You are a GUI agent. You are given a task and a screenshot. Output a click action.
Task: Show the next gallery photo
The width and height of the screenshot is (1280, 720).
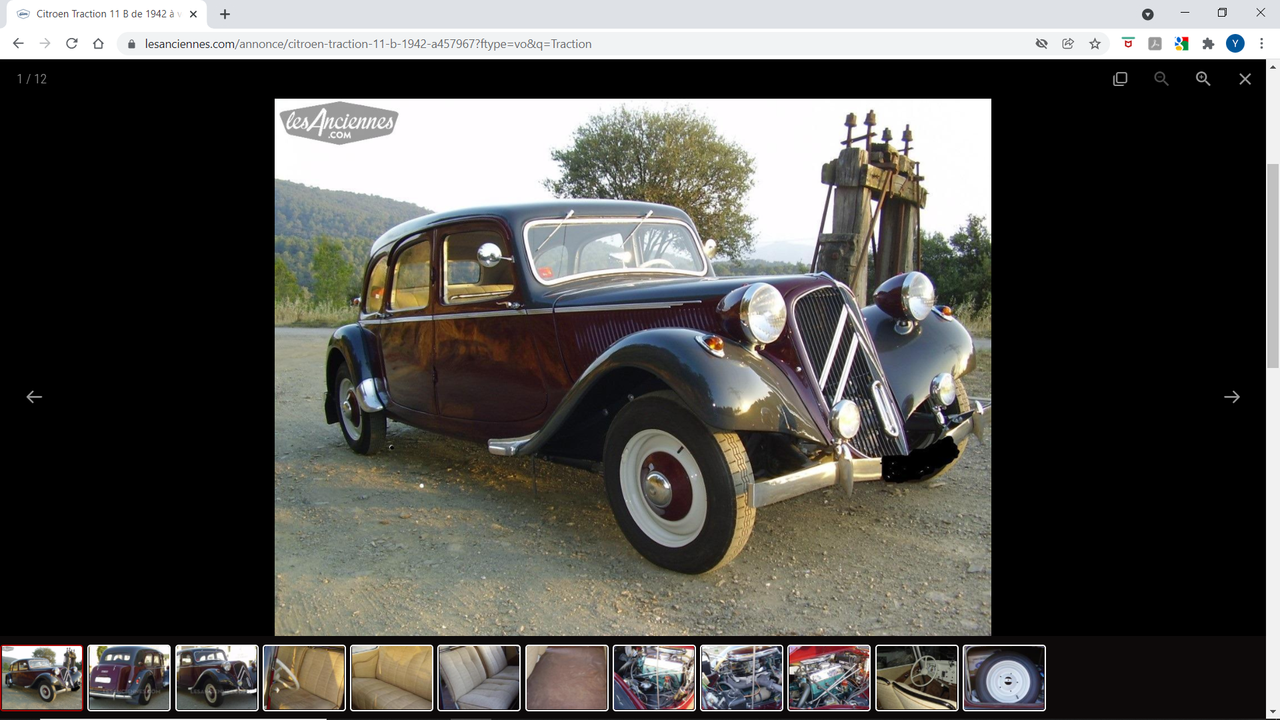pyautogui.click(x=1232, y=397)
